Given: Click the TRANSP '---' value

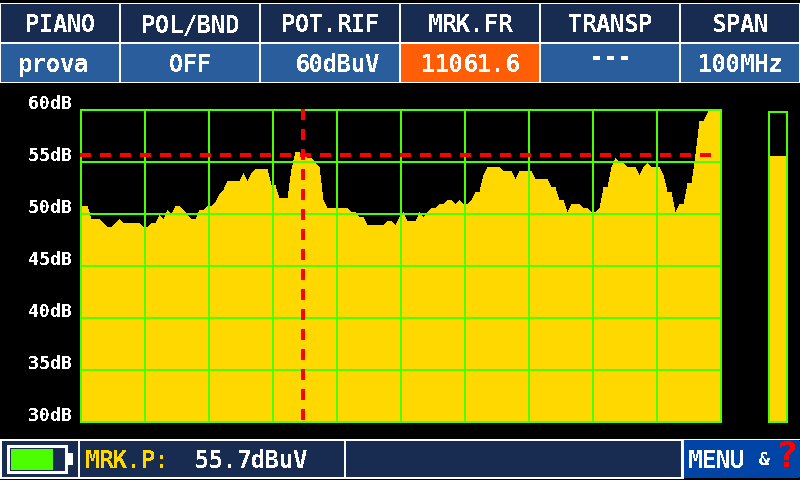Looking at the screenshot, I should [610, 63].
